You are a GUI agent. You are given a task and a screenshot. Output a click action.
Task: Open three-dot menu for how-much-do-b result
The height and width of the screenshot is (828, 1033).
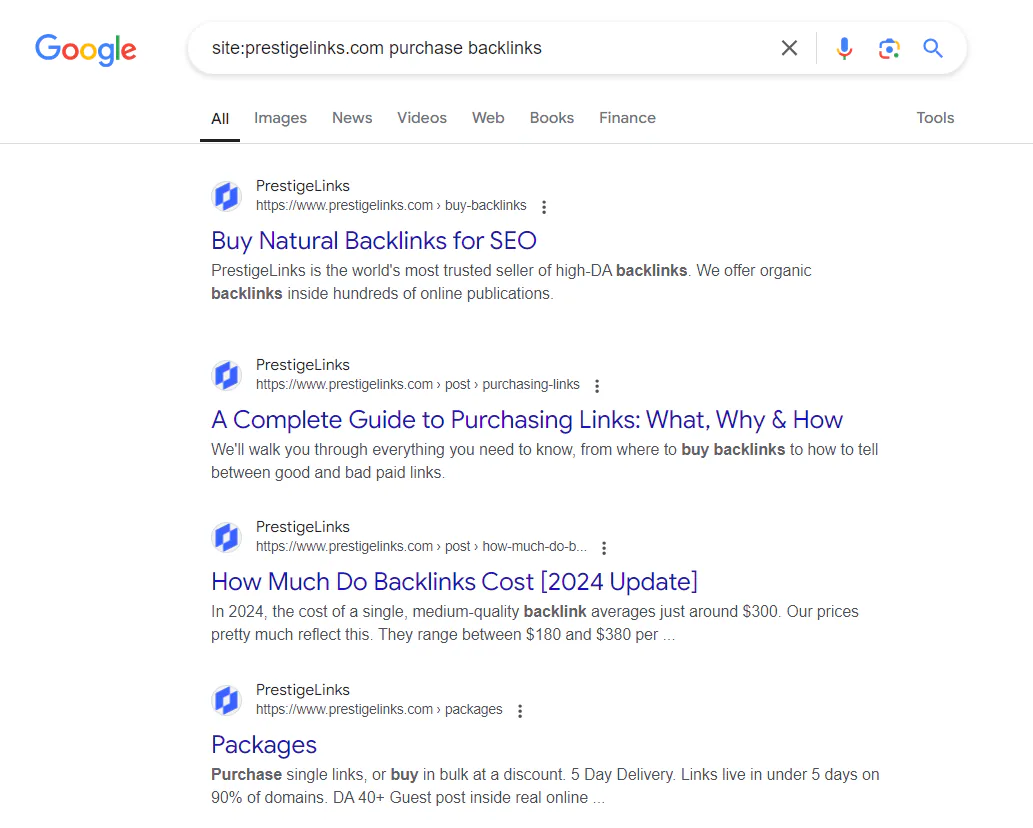(x=603, y=548)
